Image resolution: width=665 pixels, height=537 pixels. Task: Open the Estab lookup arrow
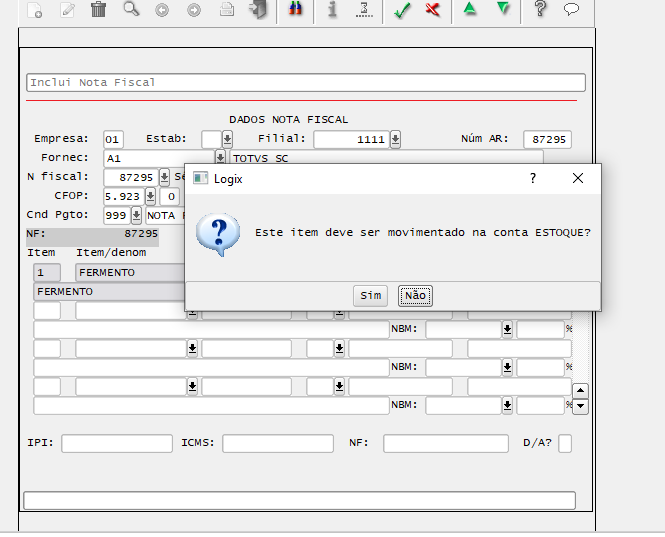point(227,139)
